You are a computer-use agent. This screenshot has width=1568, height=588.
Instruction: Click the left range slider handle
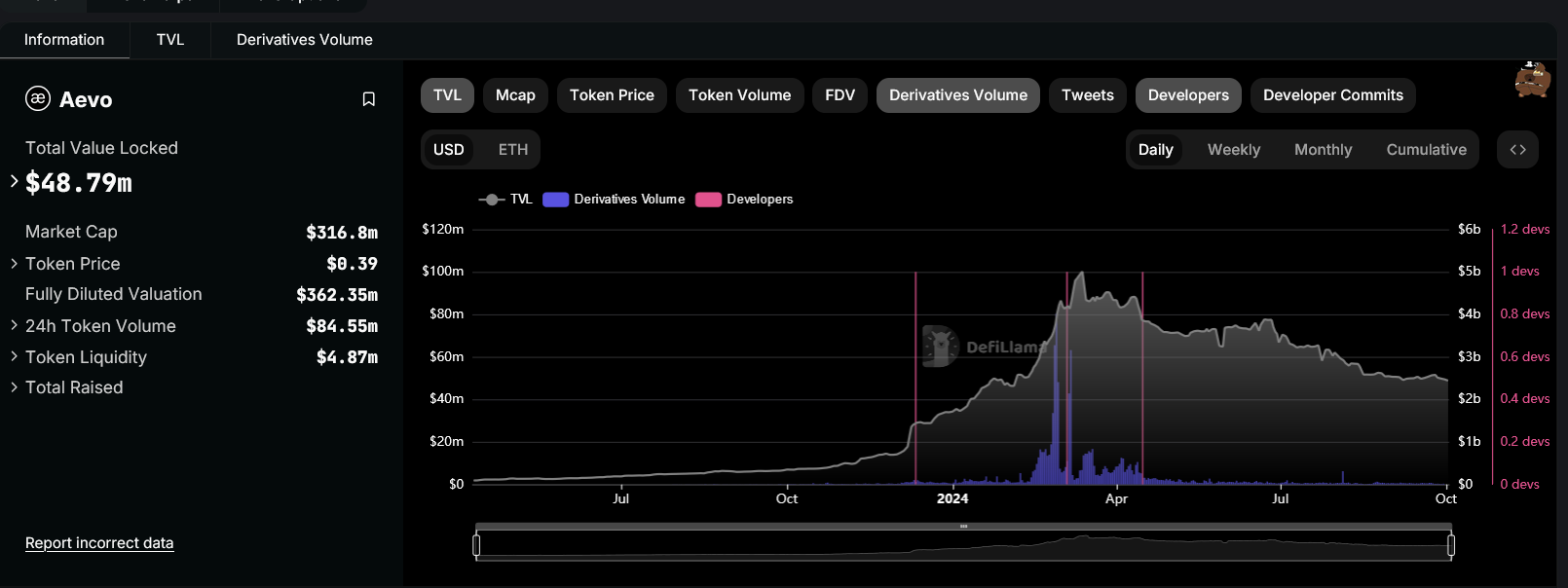pos(476,545)
